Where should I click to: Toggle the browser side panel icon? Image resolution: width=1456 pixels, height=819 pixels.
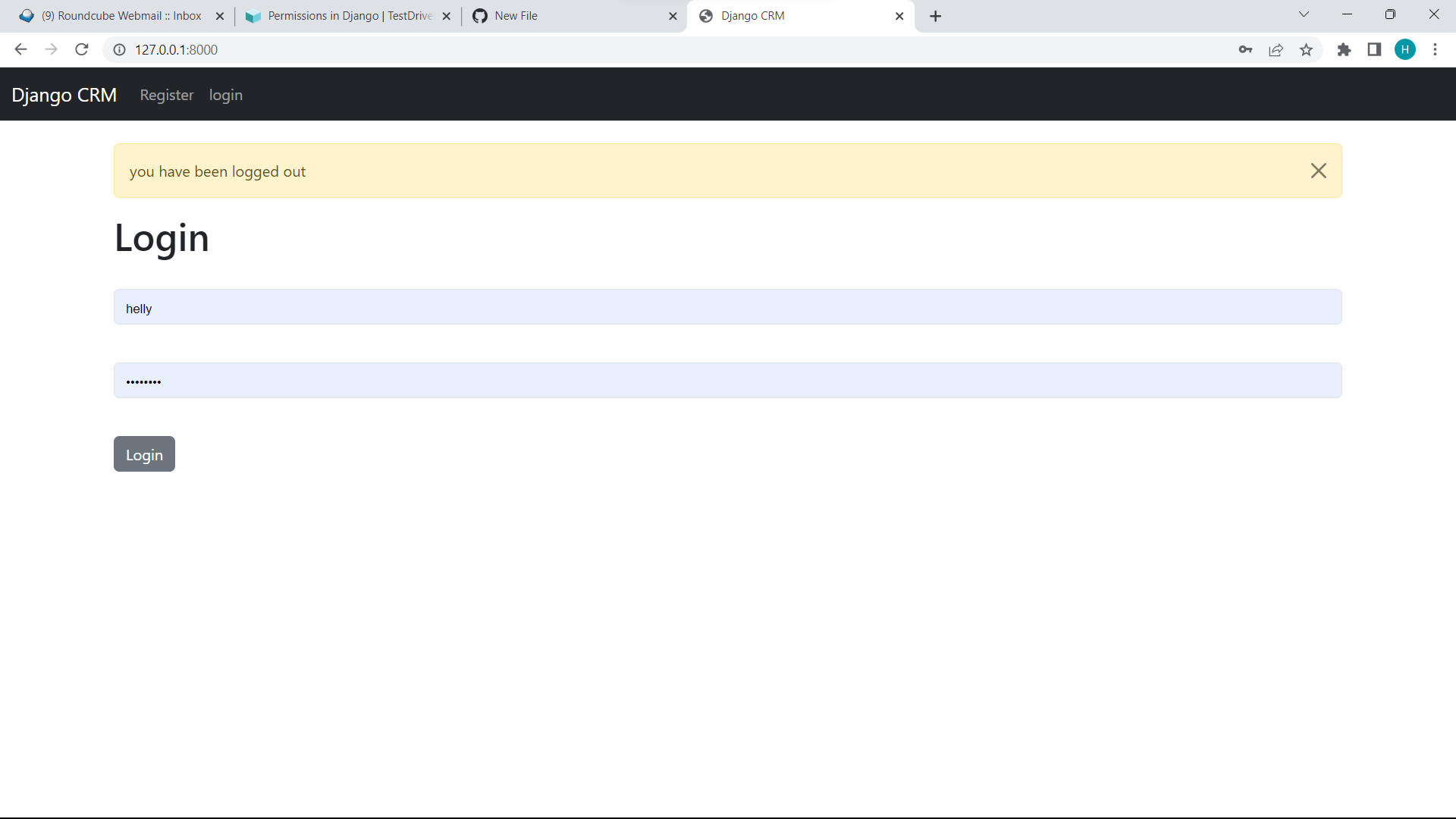pos(1374,50)
